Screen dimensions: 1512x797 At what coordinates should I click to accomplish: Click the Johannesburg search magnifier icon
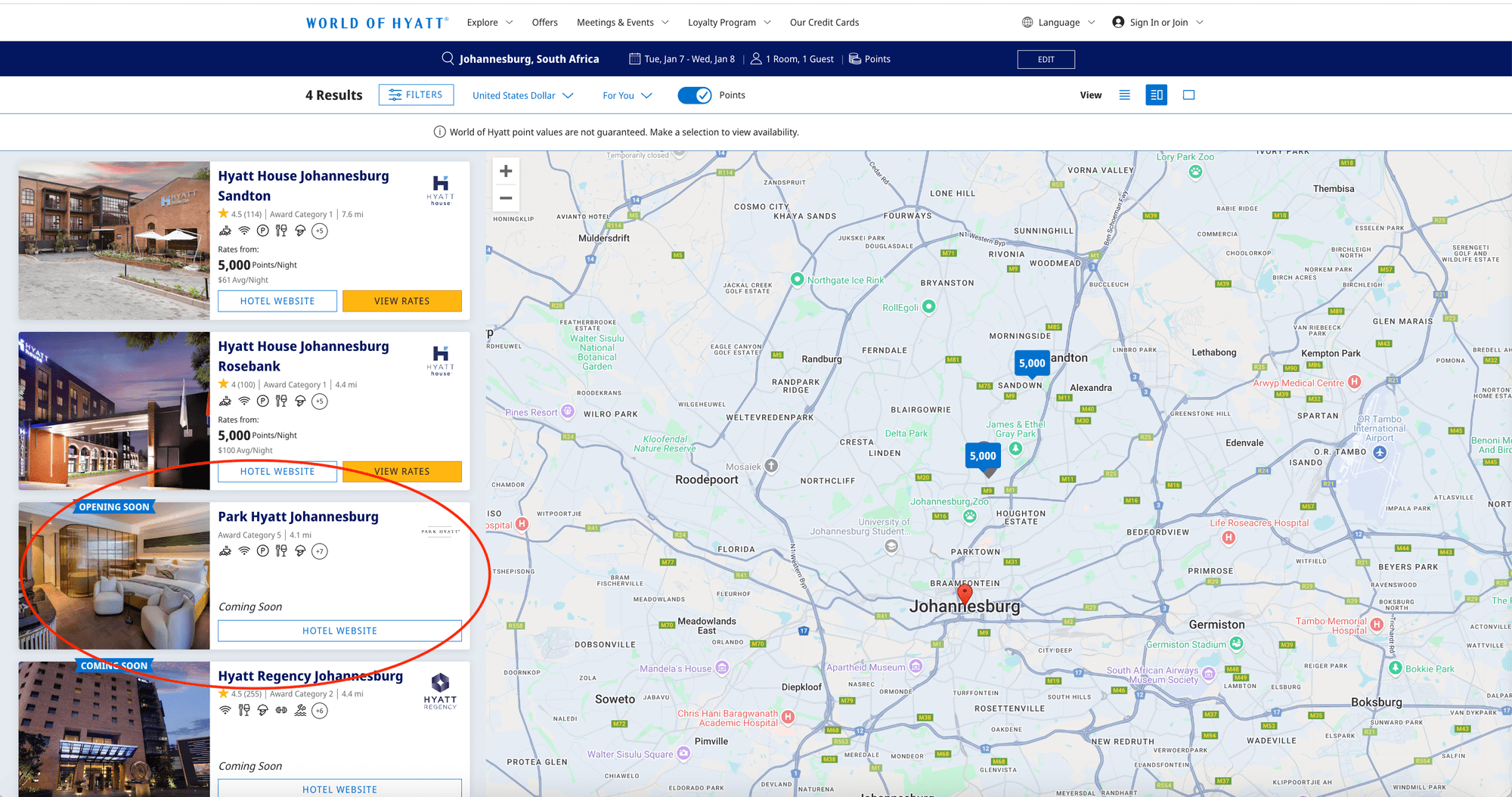(x=448, y=59)
